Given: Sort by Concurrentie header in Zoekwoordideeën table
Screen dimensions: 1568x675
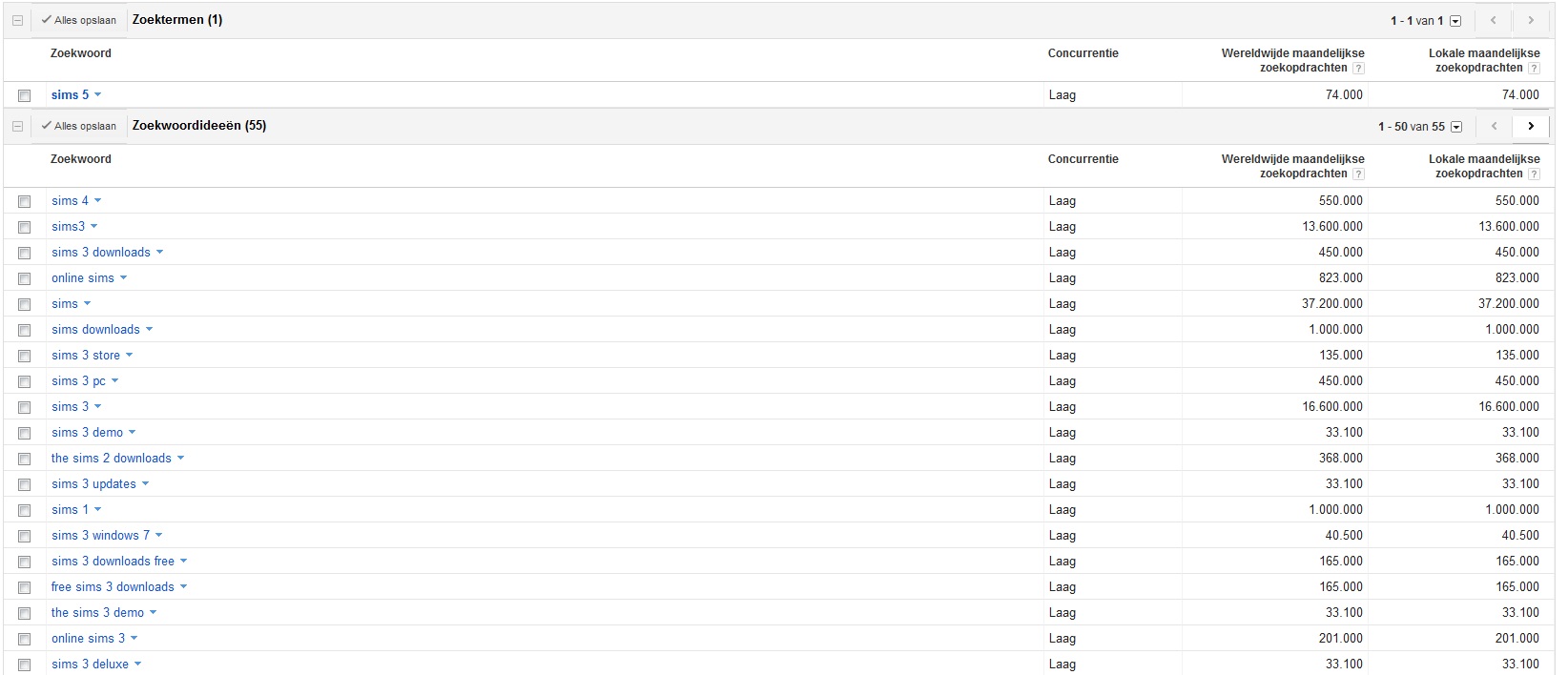Looking at the screenshot, I should point(1083,159).
